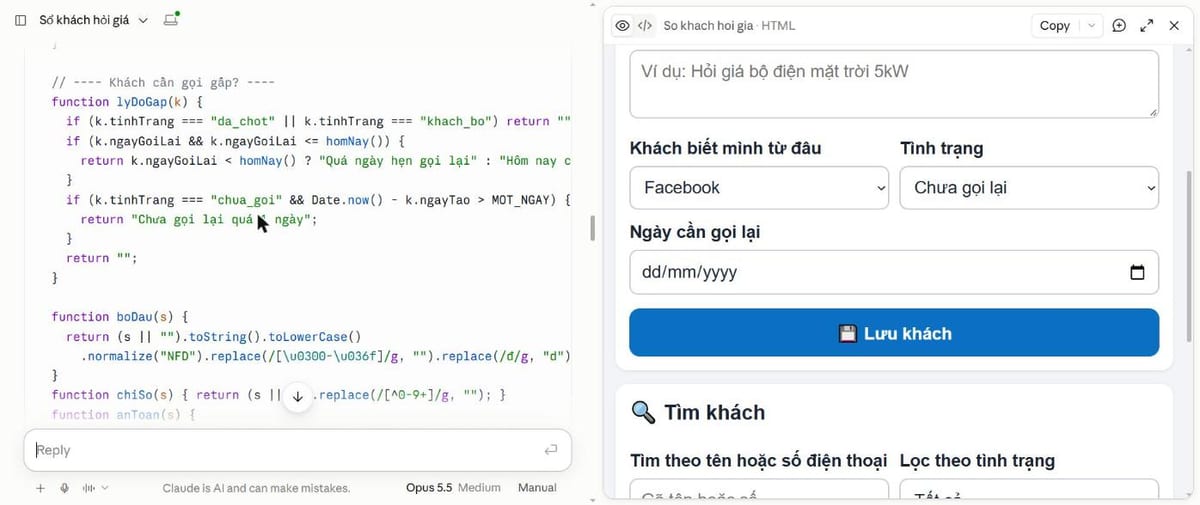This screenshot has height=505, width=1200.
Task: Click the add comment bubble icon
Action: (x=1119, y=26)
